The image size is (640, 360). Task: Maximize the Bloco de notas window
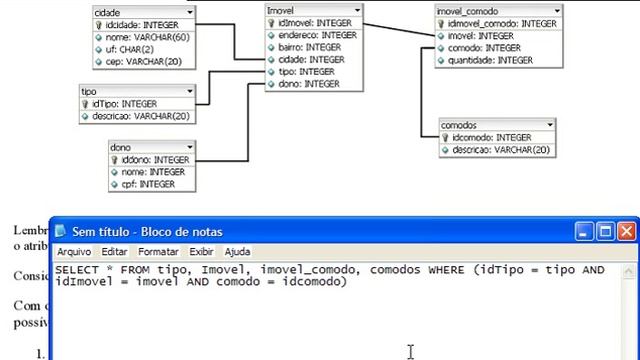click(x=605, y=231)
